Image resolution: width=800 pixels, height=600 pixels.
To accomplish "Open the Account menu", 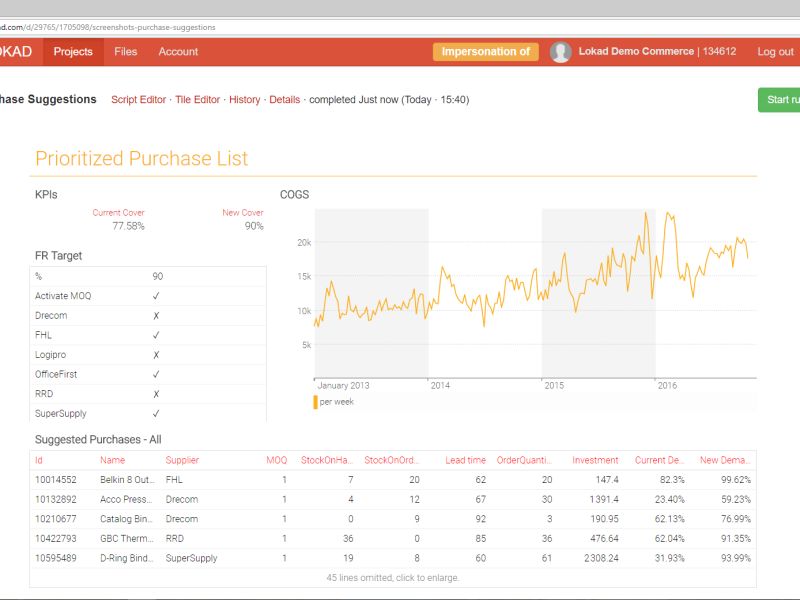I will (x=178, y=52).
